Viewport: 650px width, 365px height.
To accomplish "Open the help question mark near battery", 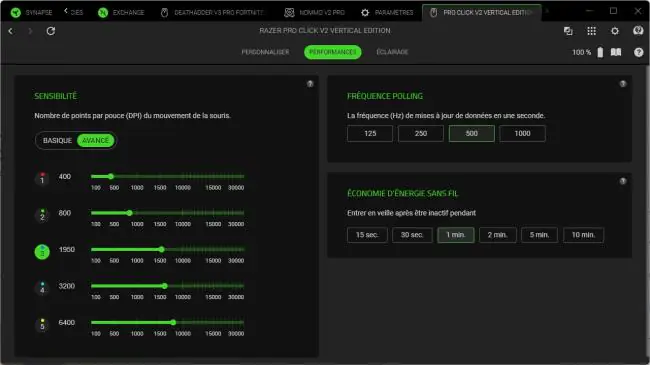I will tap(638, 52).
